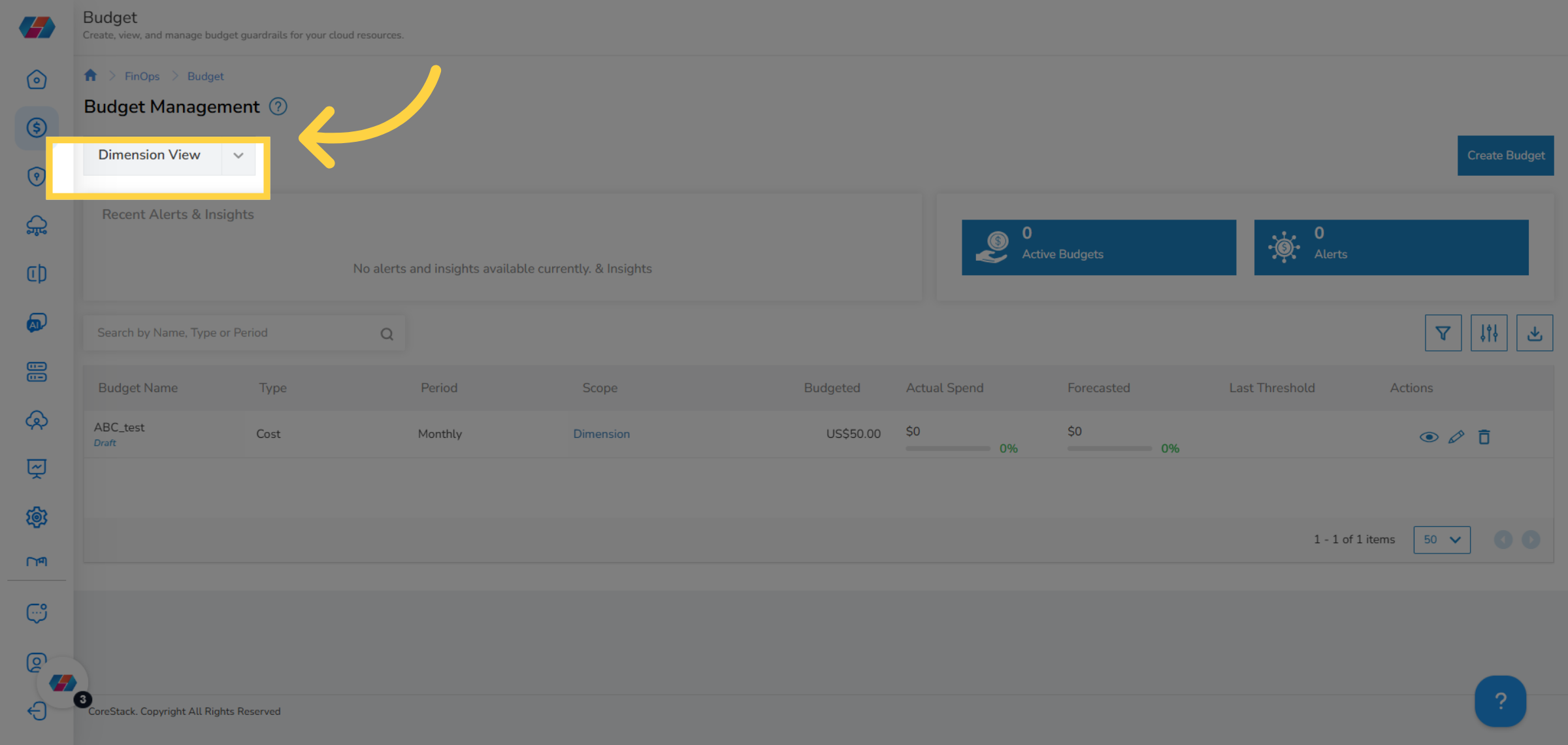Image resolution: width=1568 pixels, height=745 pixels.
Task: Expand the feedback chat icon in sidebar
Action: pos(37,613)
